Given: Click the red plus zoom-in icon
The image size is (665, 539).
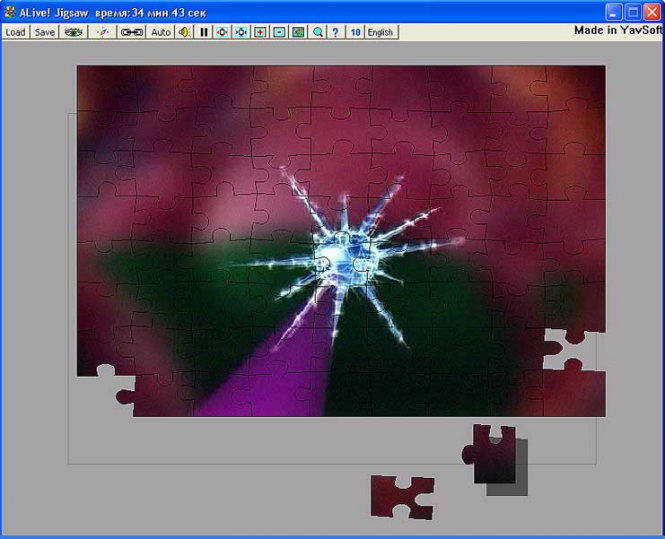Looking at the screenshot, I should pos(260,32).
